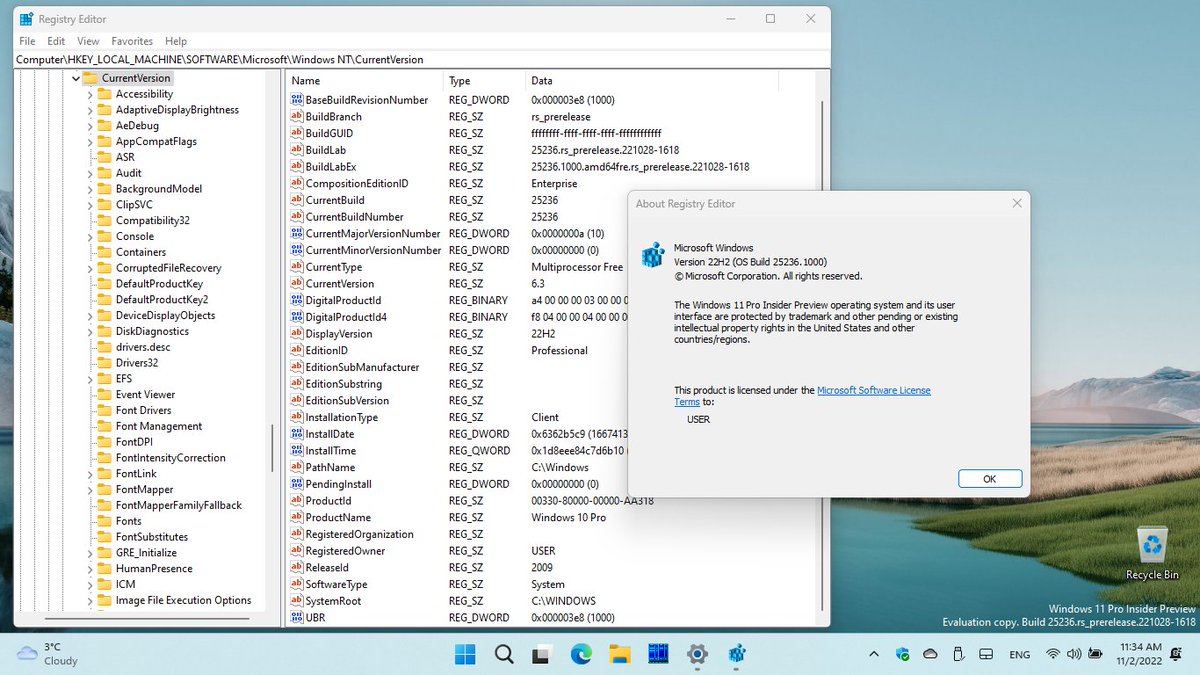Viewport: 1200px width, 675px height.
Task: Launch Microsoft Edge from the taskbar
Action: (581, 654)
